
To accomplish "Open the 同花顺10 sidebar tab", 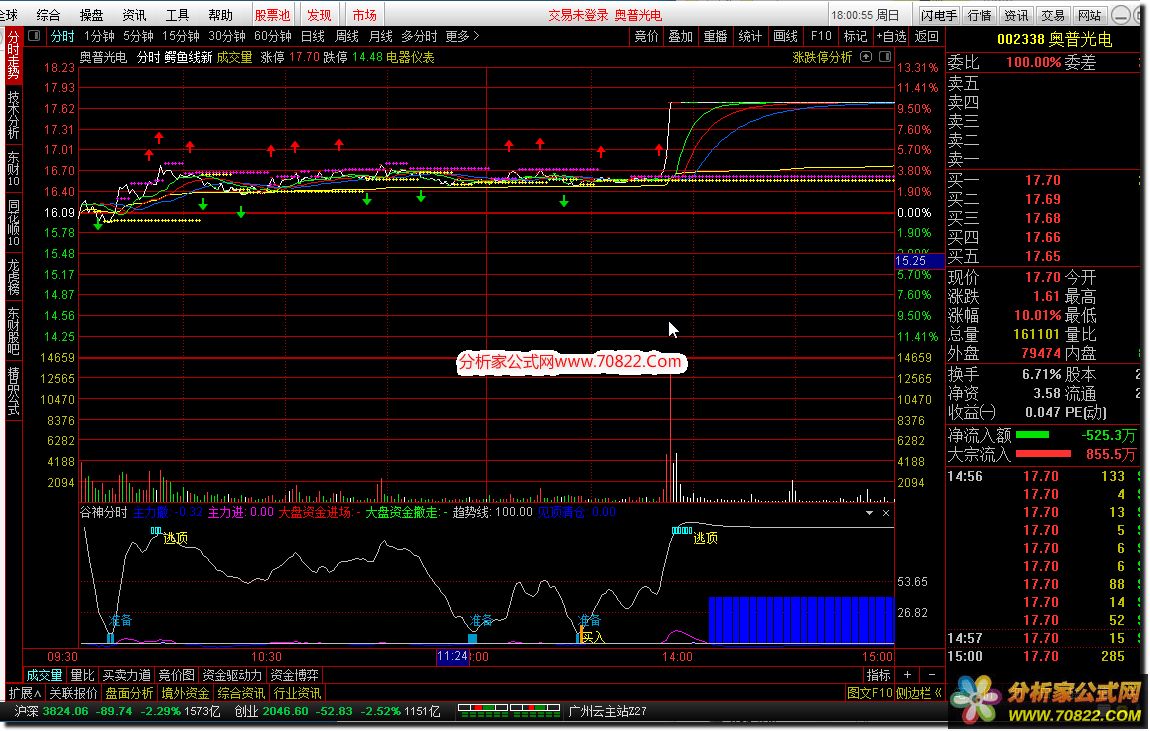I will click(x=13, y=222).
